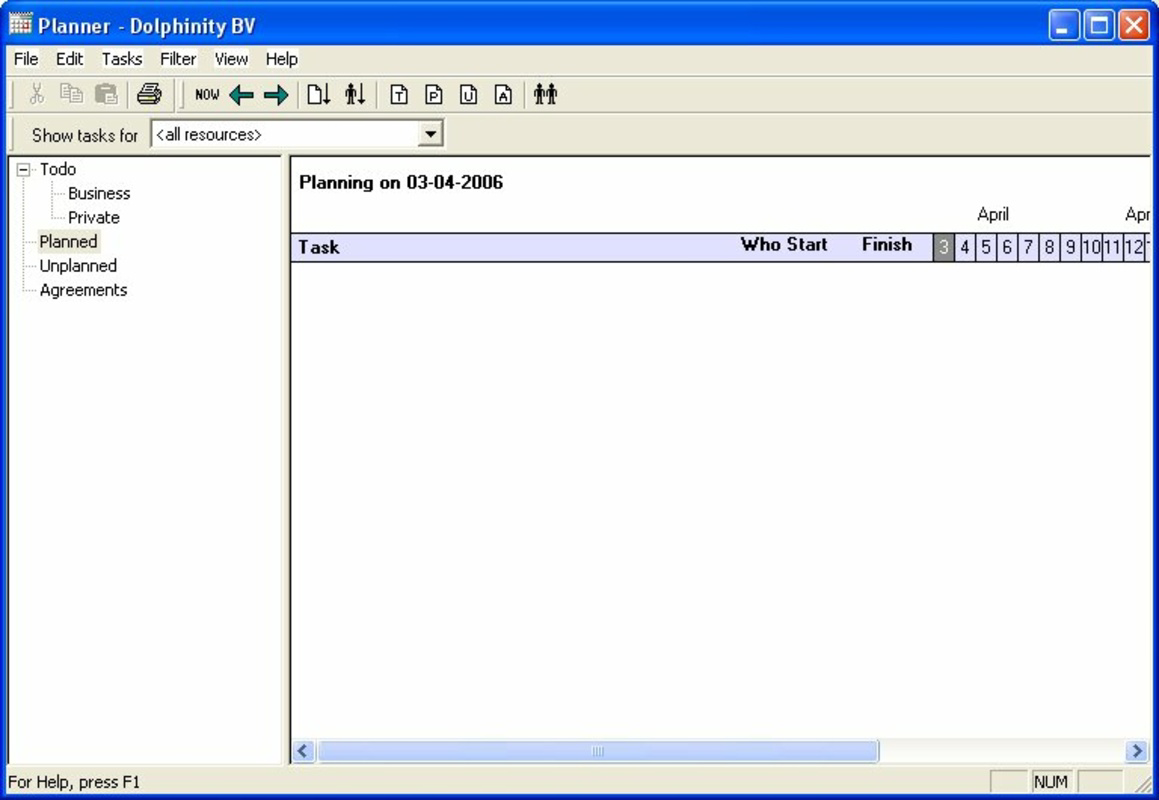Open the Filter menu

(x=177, y=59)
